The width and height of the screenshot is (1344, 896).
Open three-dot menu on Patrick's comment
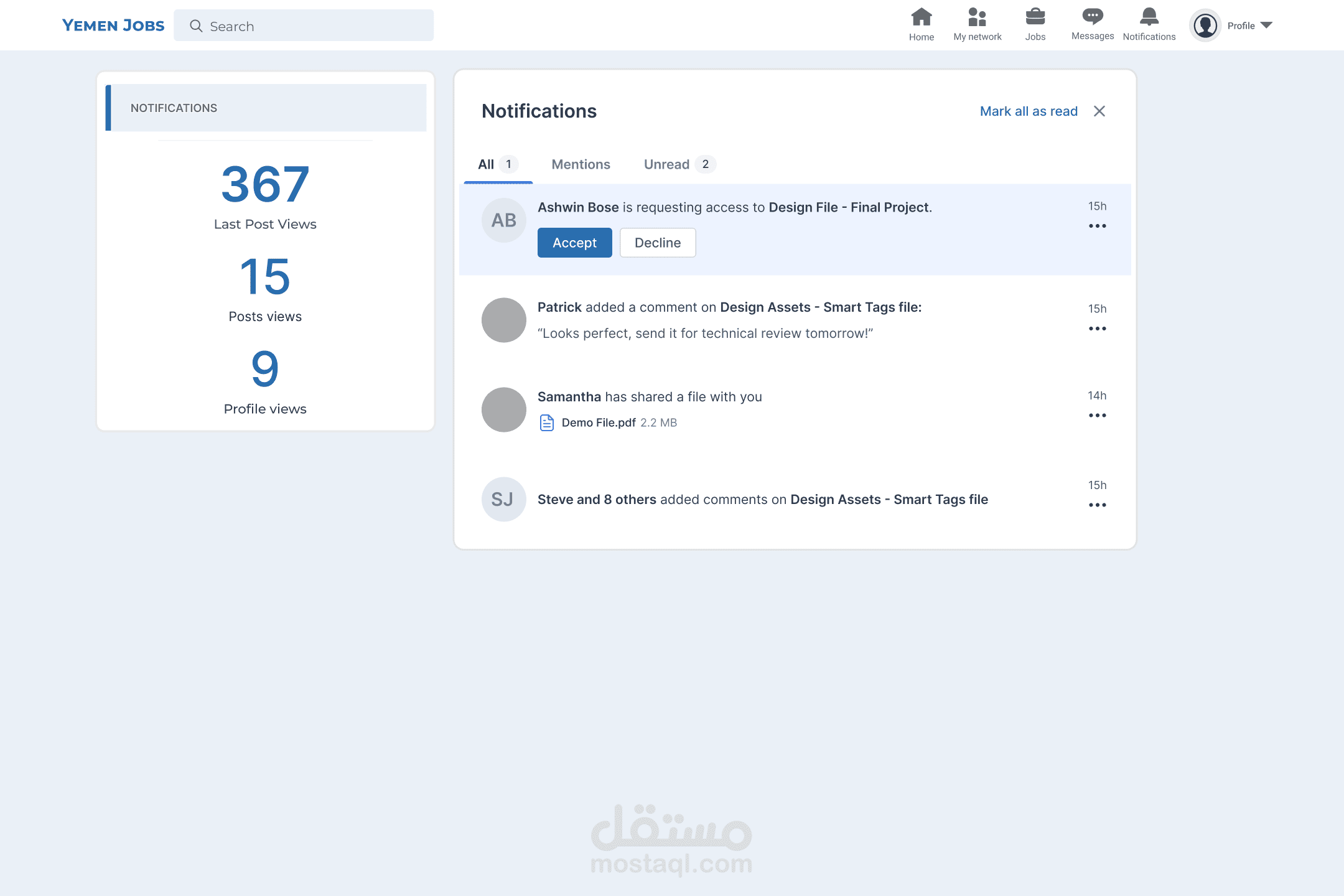[1097, 329]
